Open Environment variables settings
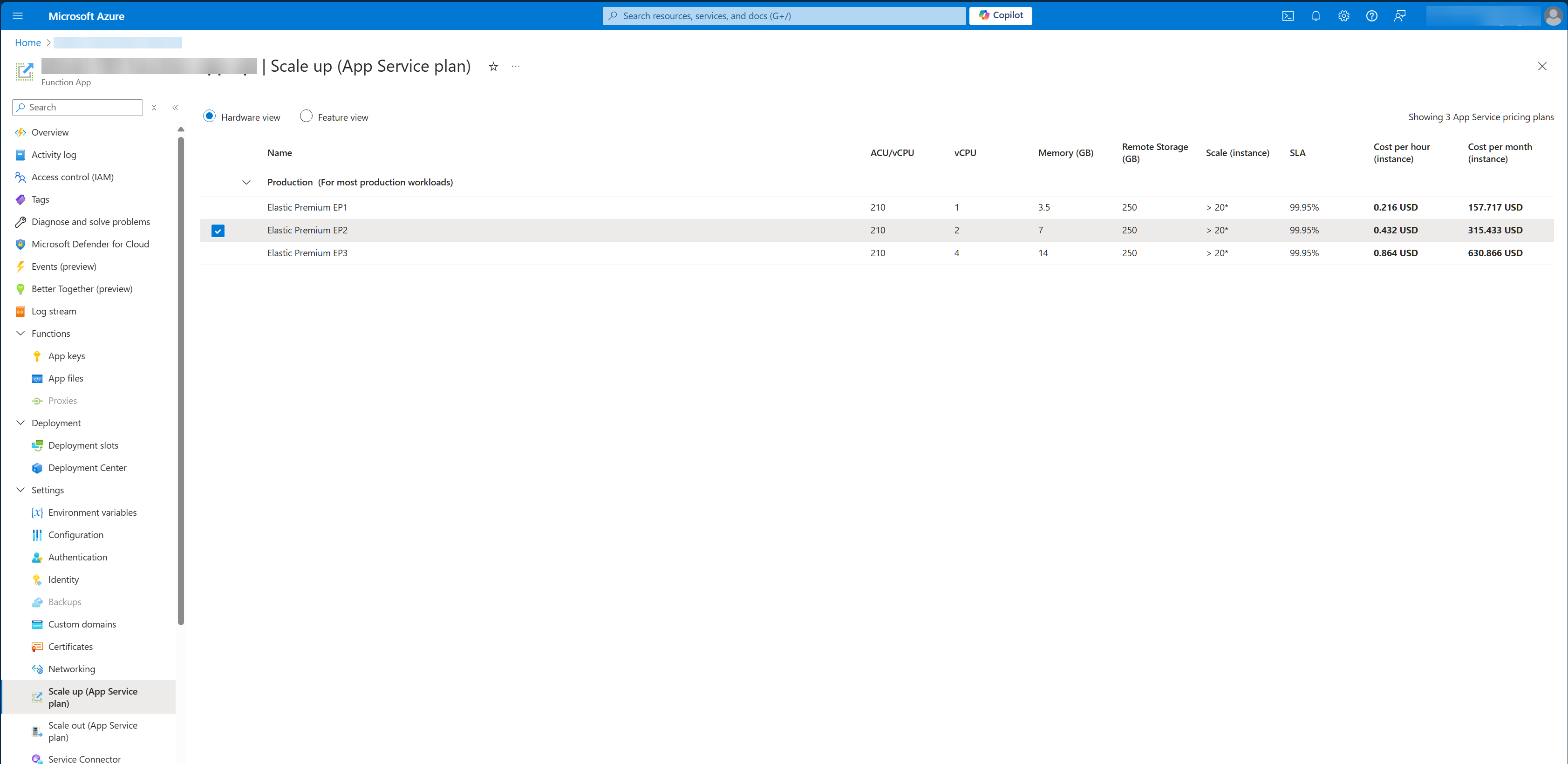This screenshot has width=1568, height=764. 93,512
